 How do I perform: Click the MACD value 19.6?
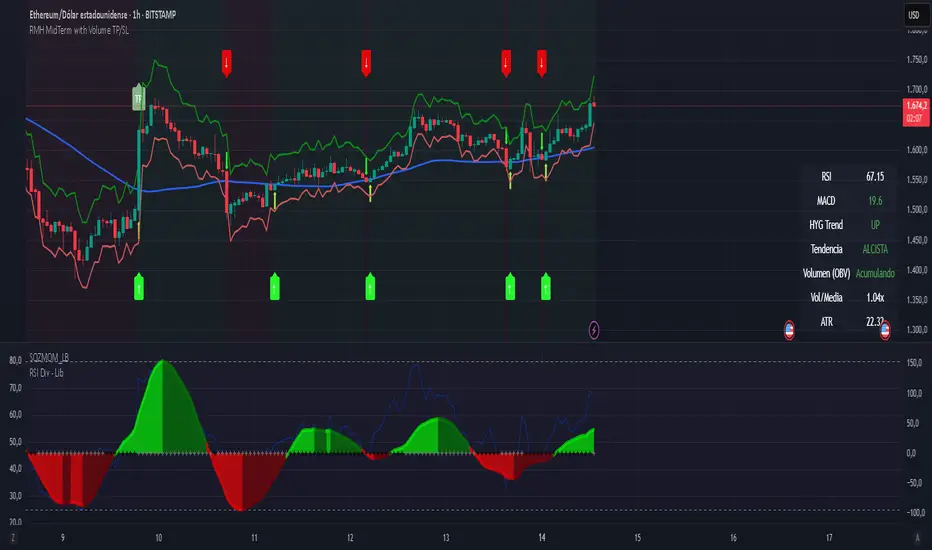click(x=875, y=201)
